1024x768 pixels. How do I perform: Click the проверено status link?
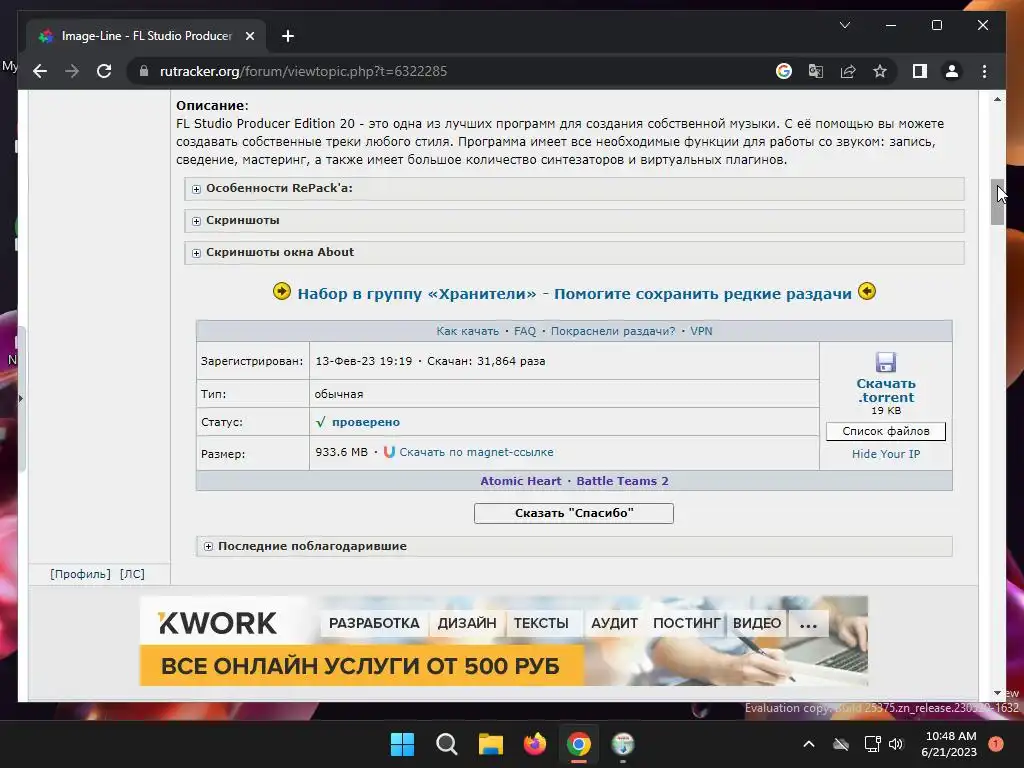point(366,422)
